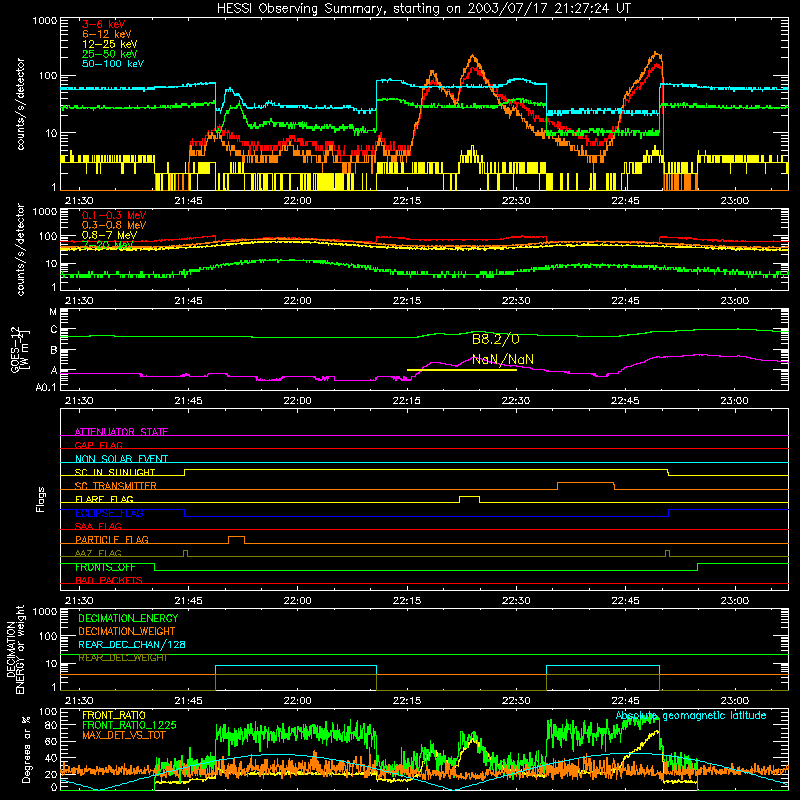The height and width of the screenshot is (800, 800).
Task: Select the '6-12 keV' legend label
Action: pyautogui.click(x=107, y=34)
